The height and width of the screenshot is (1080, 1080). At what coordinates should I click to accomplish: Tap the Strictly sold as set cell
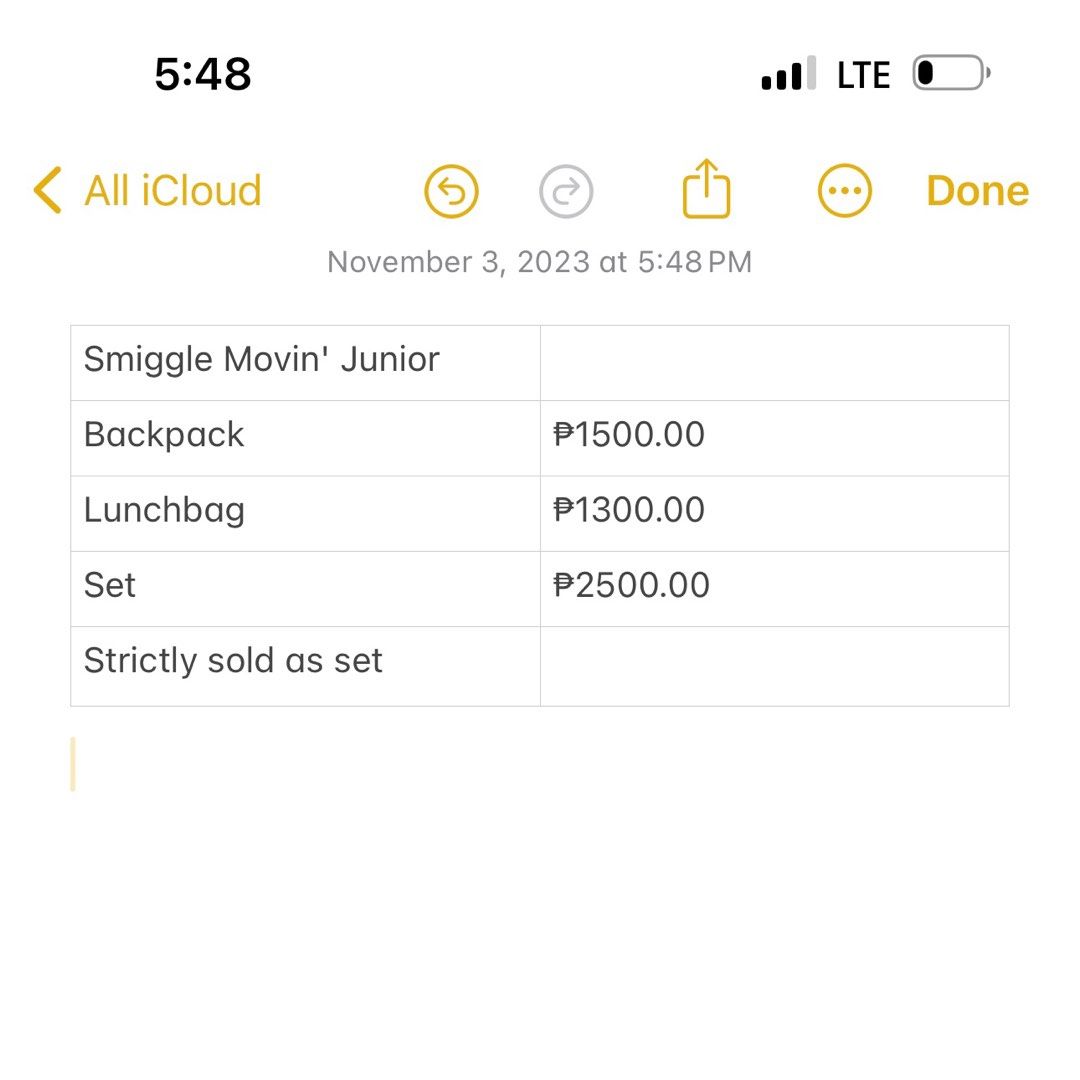pos(234,661)
